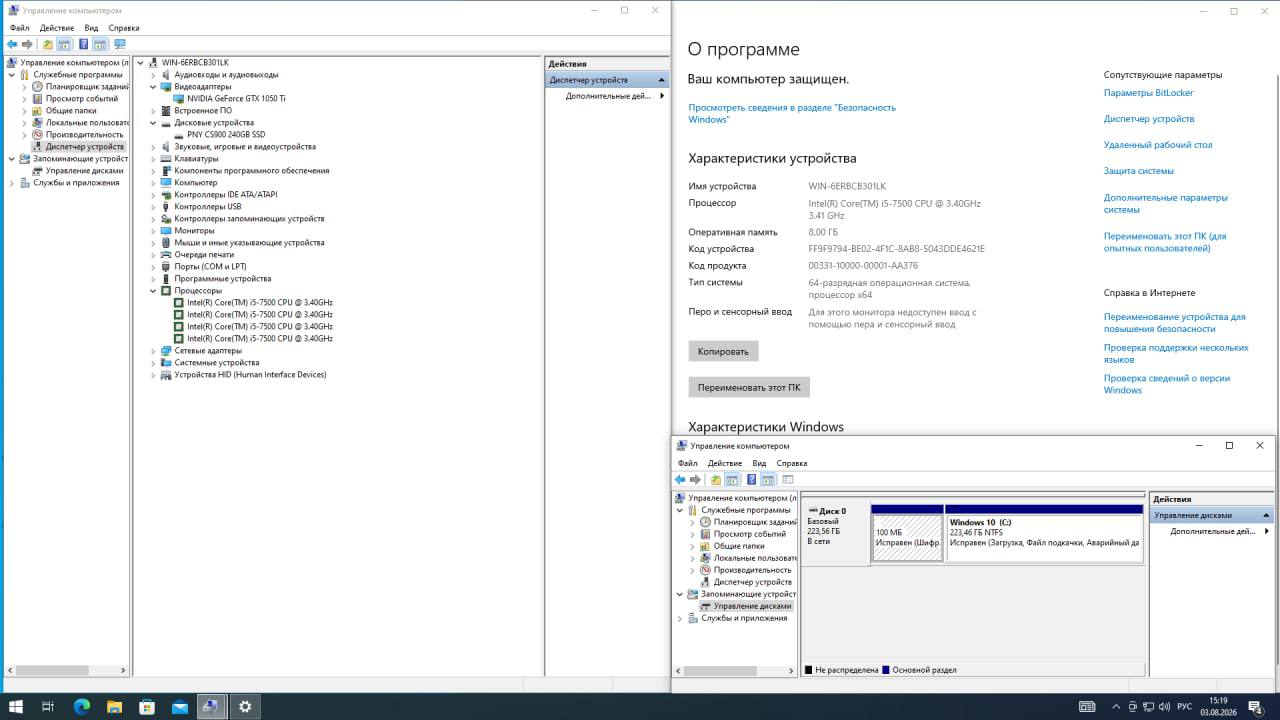Click the last toolbar icon in Disk Management console
The image size is (1280, 720).
click(788, 479)
